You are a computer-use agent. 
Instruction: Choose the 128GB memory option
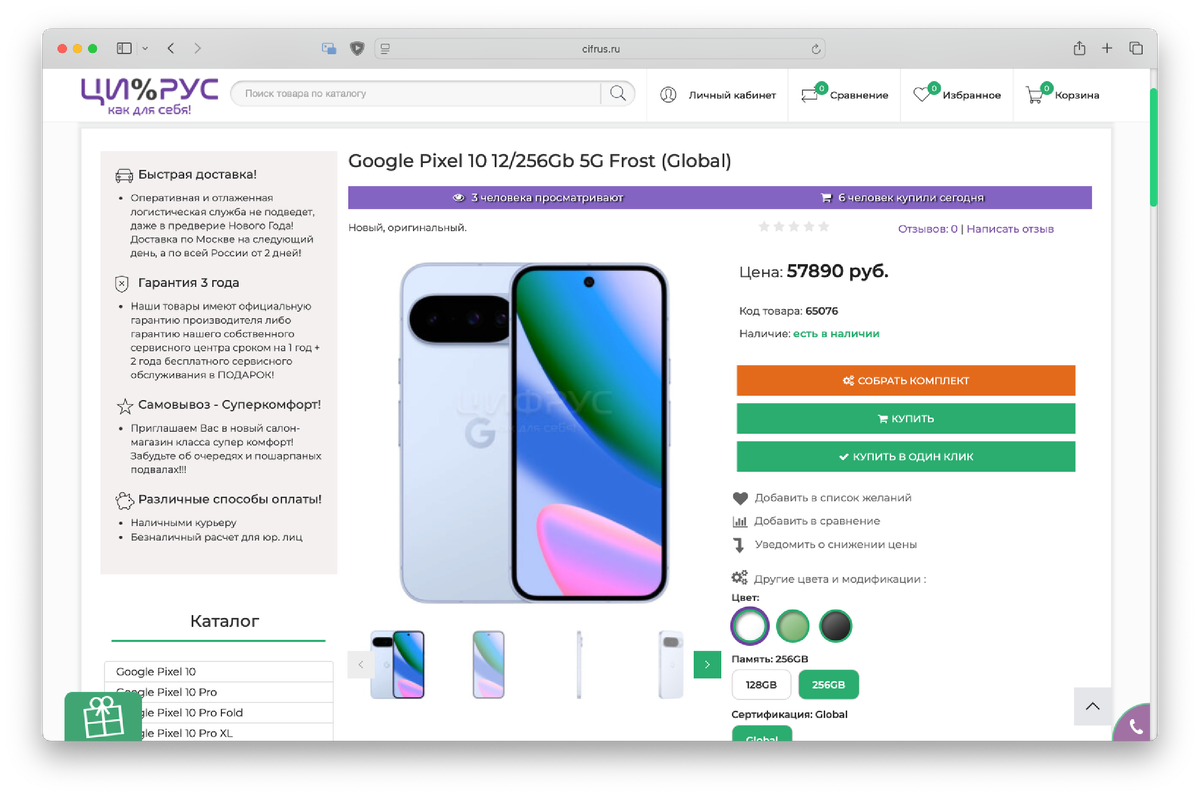(762, 685)
